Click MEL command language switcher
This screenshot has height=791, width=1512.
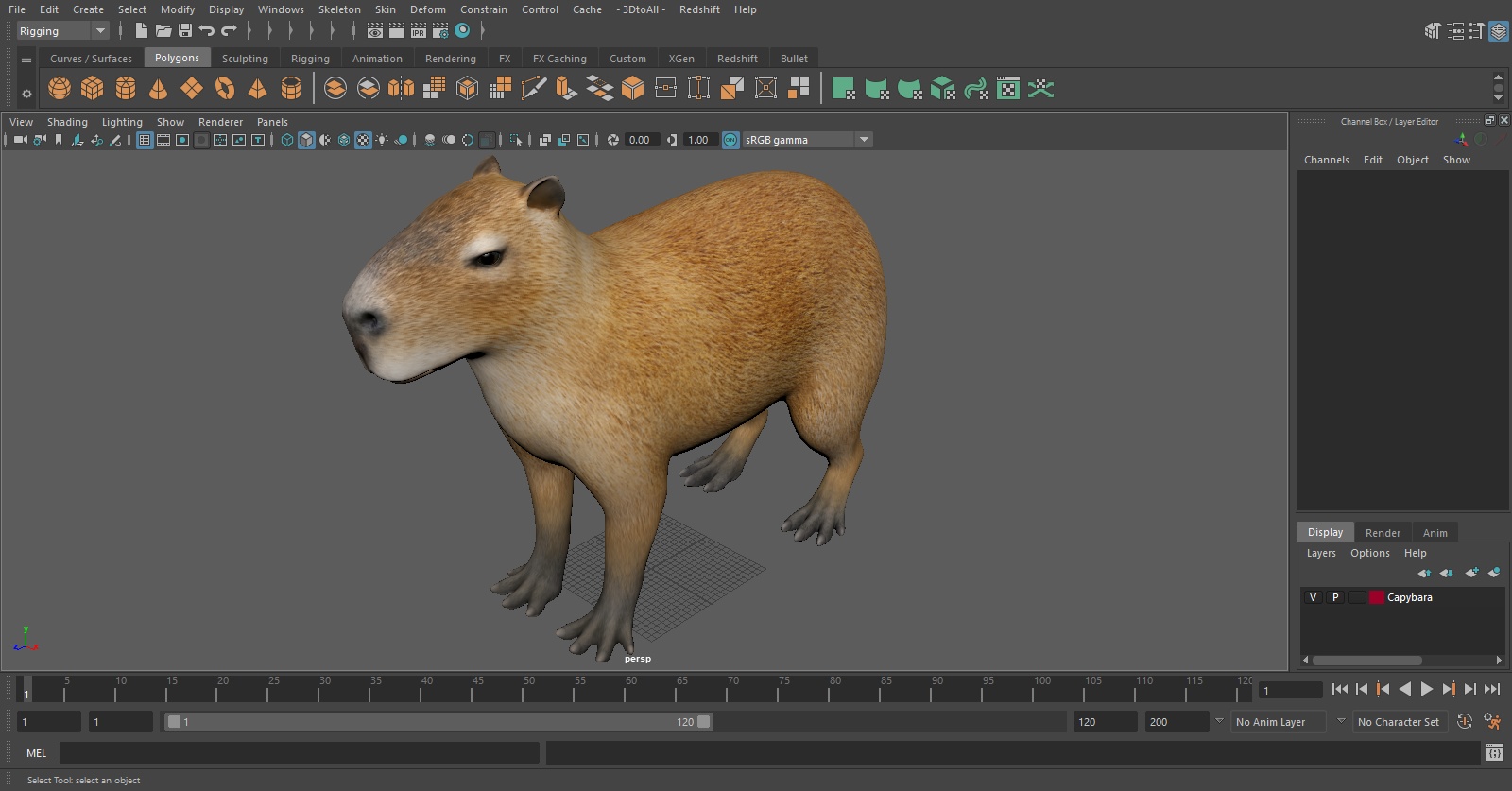[36, 753]
